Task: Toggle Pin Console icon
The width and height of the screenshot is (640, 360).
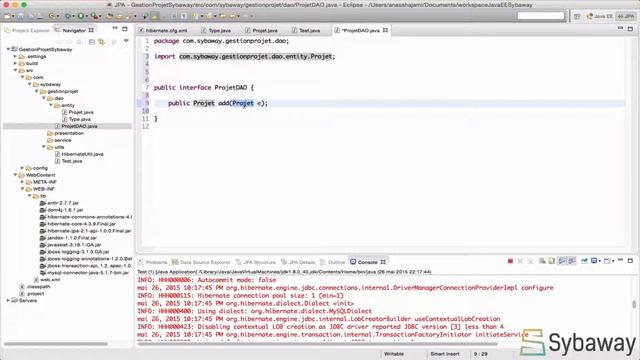Action: coord(584,261)
